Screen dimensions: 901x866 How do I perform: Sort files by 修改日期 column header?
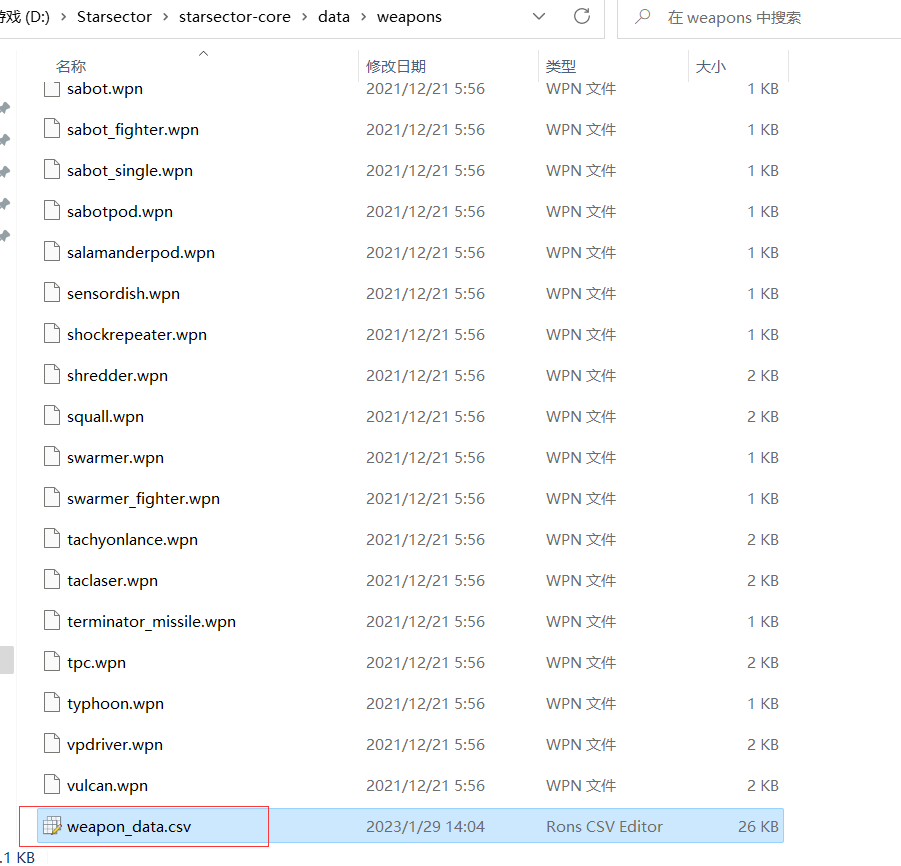point(396,66)
